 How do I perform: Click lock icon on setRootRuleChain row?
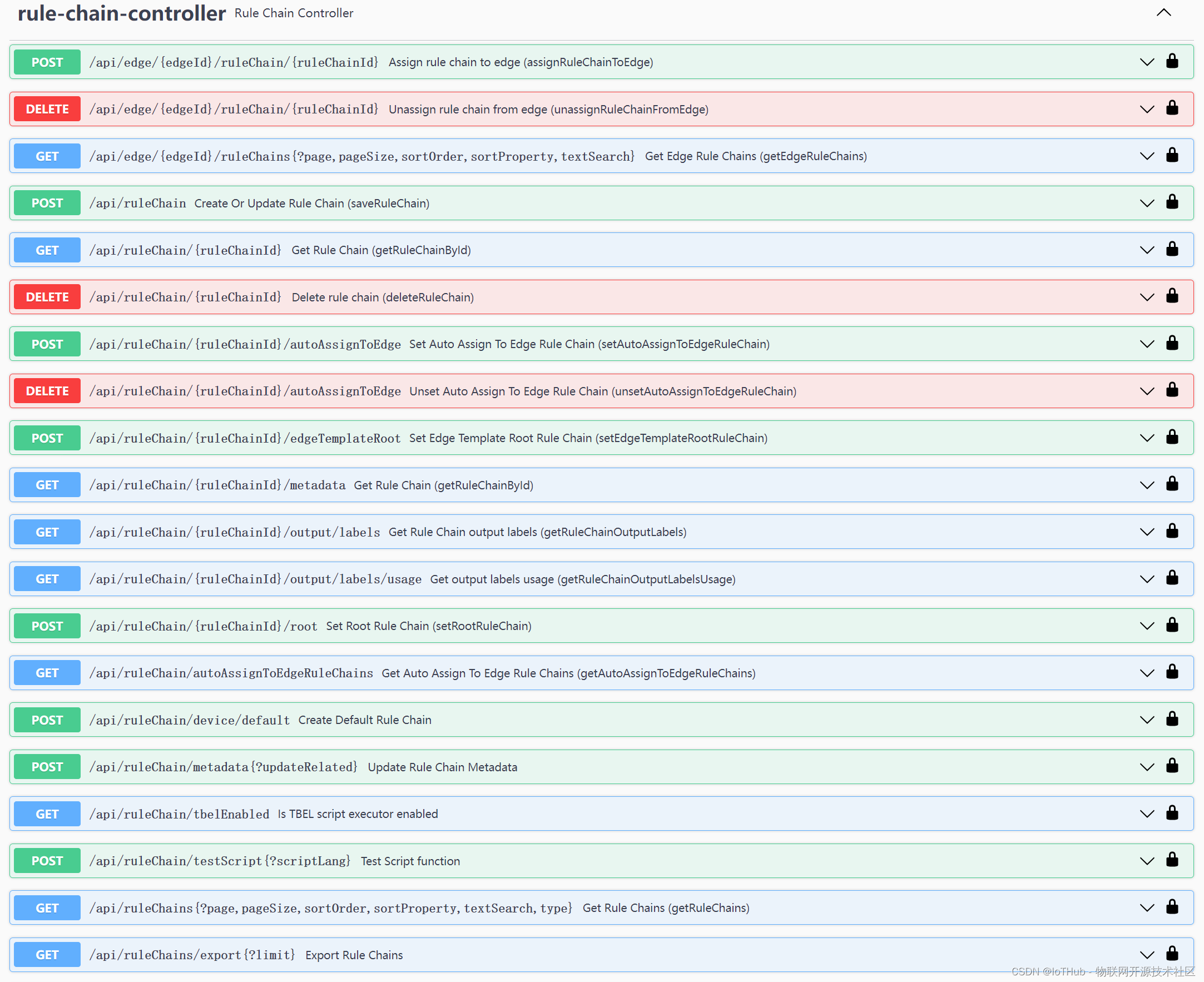[1172, 625]
